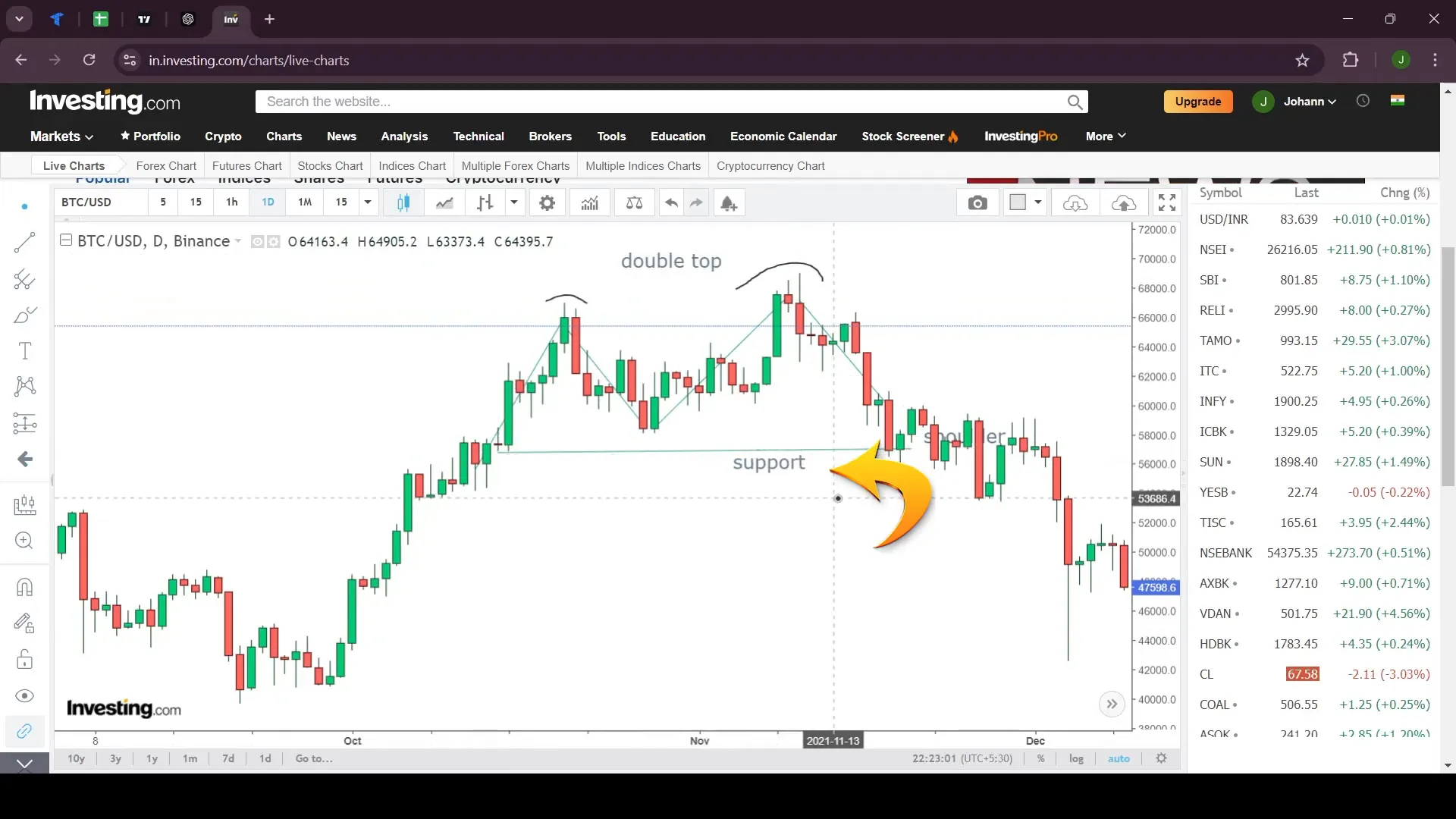The height and width of the screenshot is (819, 1456).
Task: Click the layout color square swatch
Action: click(x=1018, y=202)
